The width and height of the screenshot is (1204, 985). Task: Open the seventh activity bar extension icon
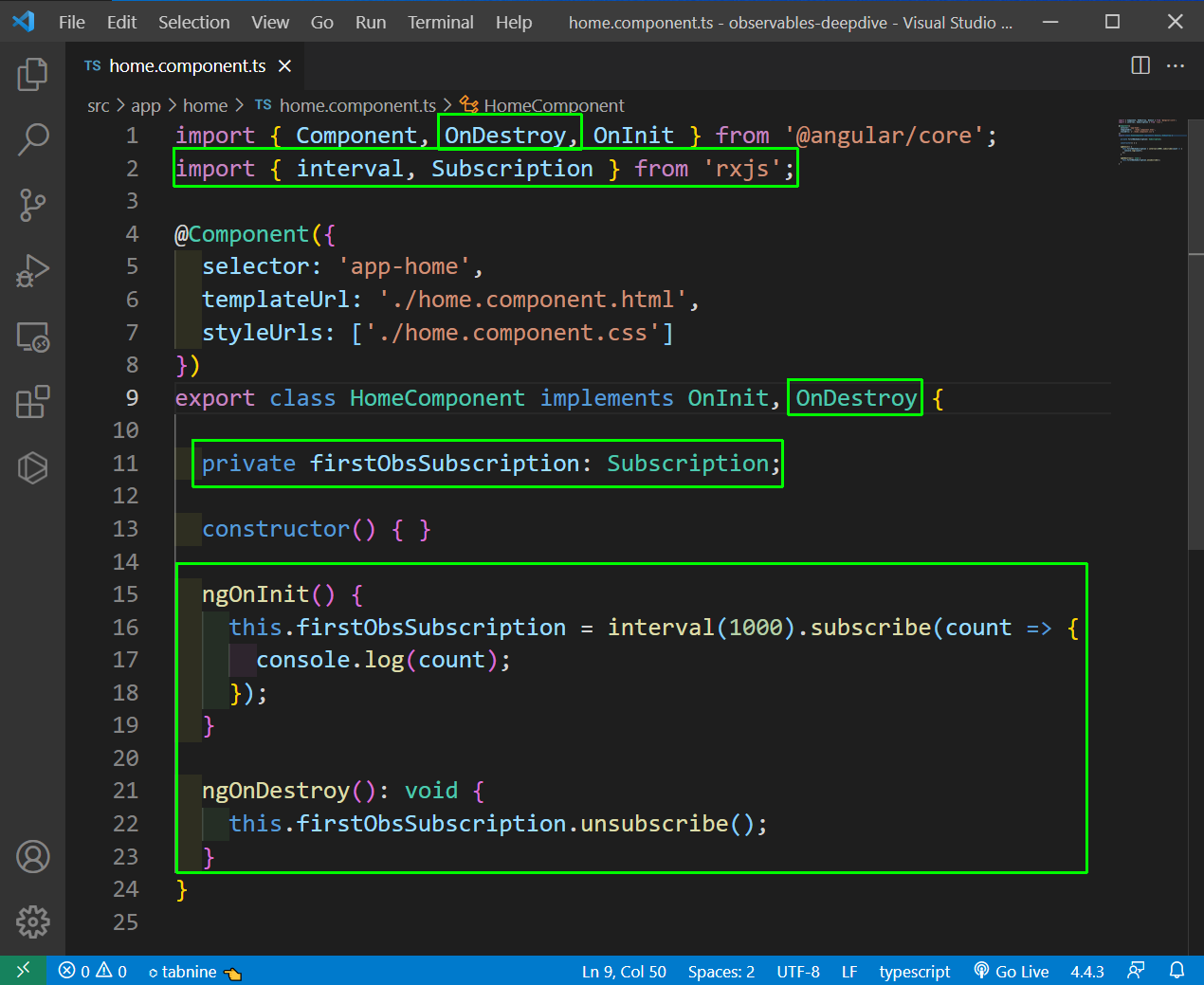click(32, 467)
